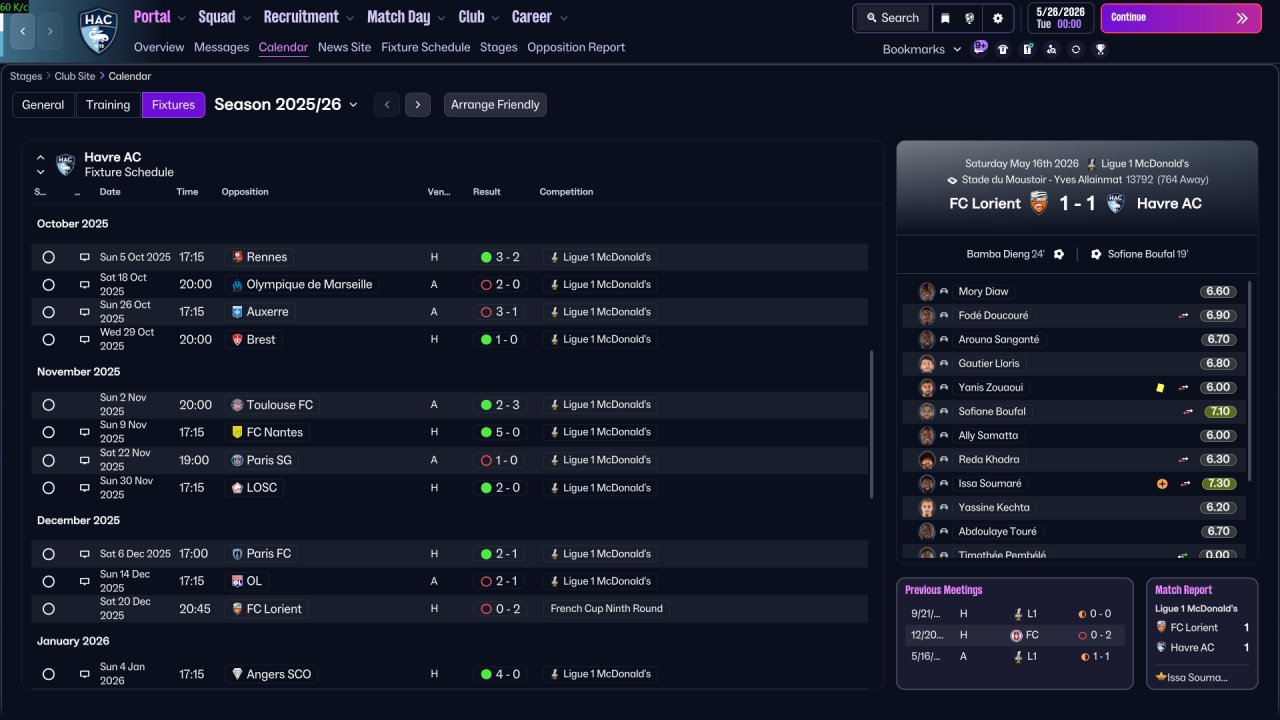Select the circle on the FC Nantes row
This screenshot has width=1280, height=720.
pyautogui.click(x=48, y=433)
